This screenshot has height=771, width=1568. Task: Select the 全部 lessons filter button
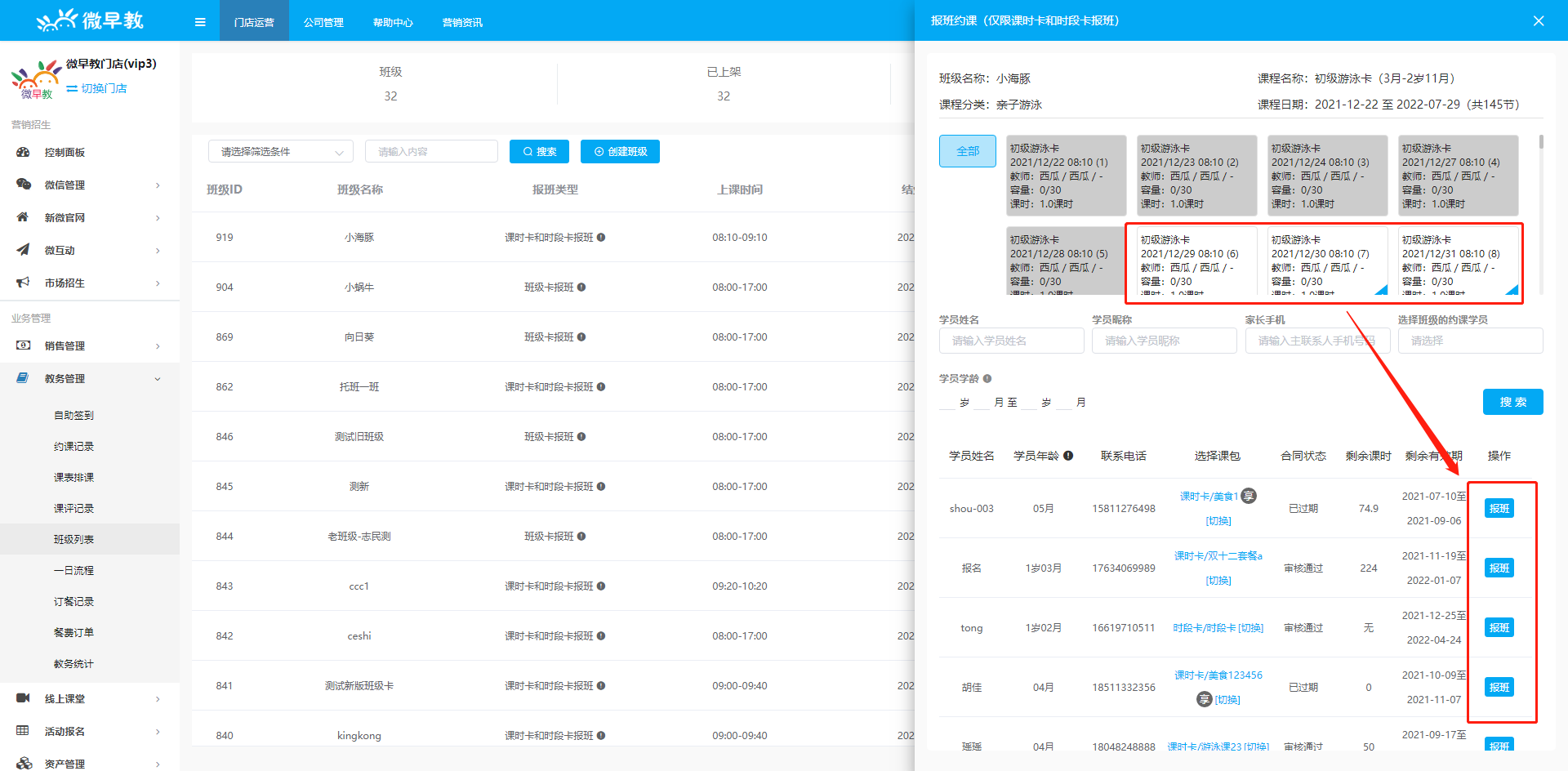[968, 151]
